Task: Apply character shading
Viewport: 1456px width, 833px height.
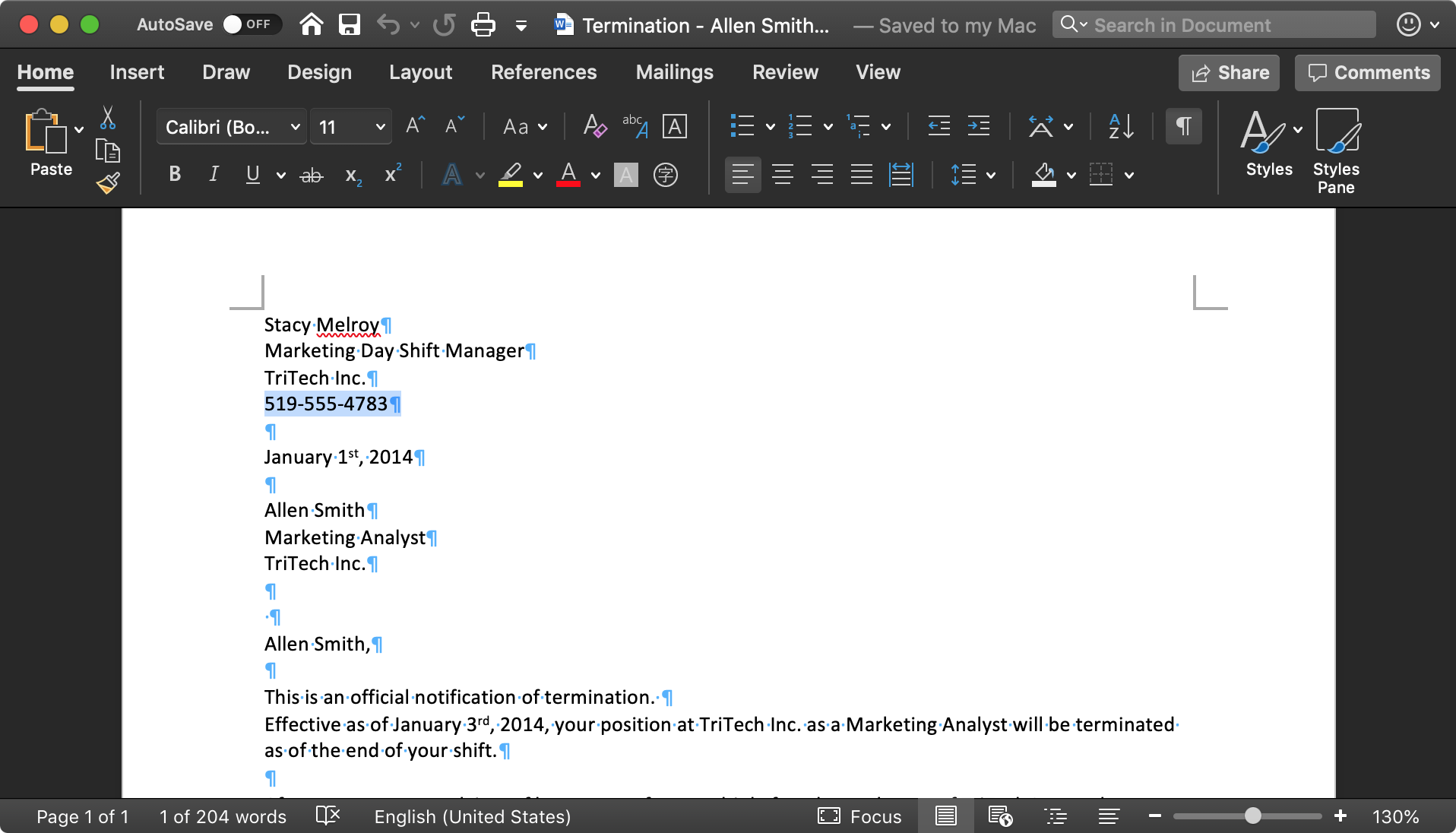Action: 626,175
